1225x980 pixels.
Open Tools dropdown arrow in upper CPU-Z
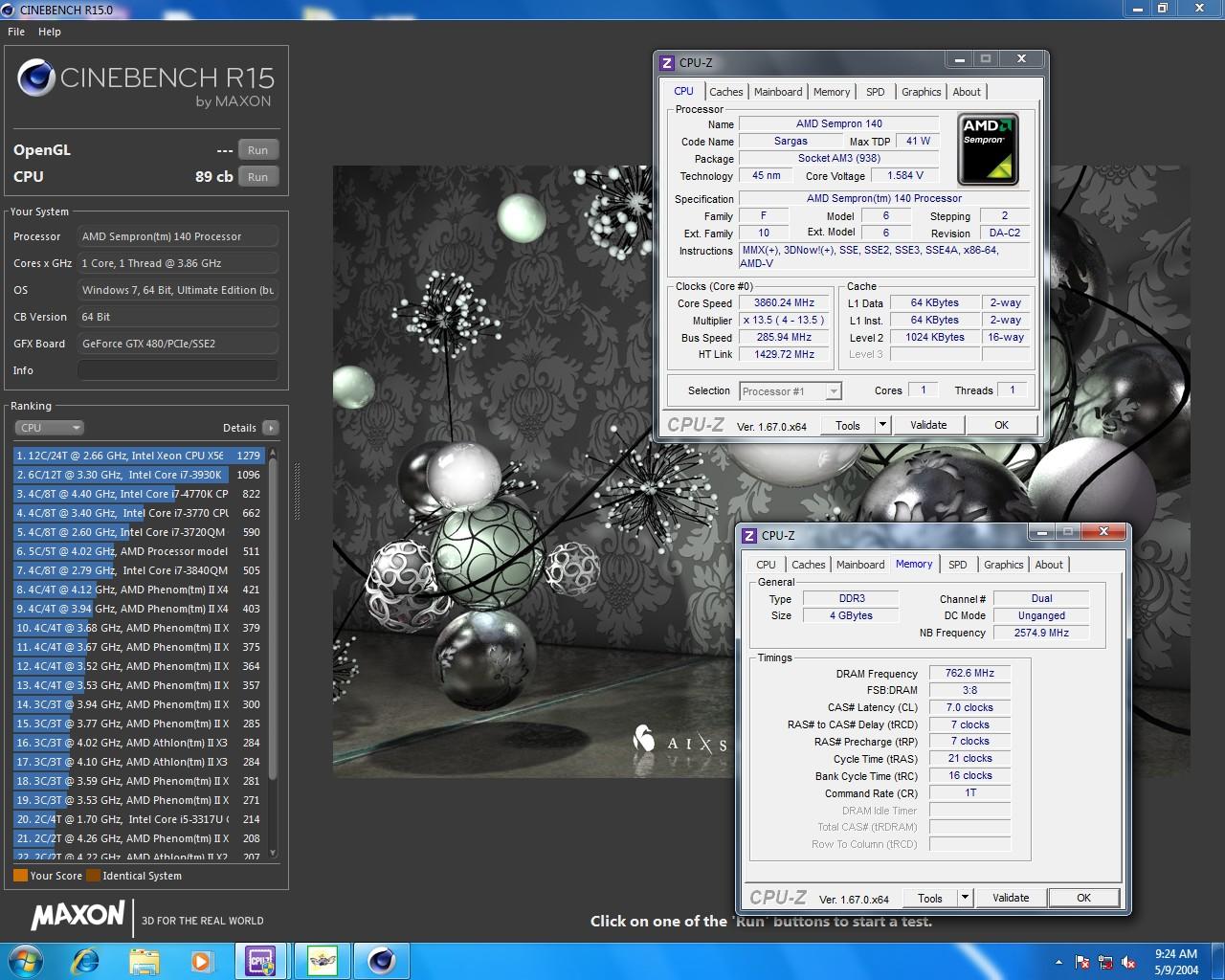pyautogui.click(x=882, y=425)
